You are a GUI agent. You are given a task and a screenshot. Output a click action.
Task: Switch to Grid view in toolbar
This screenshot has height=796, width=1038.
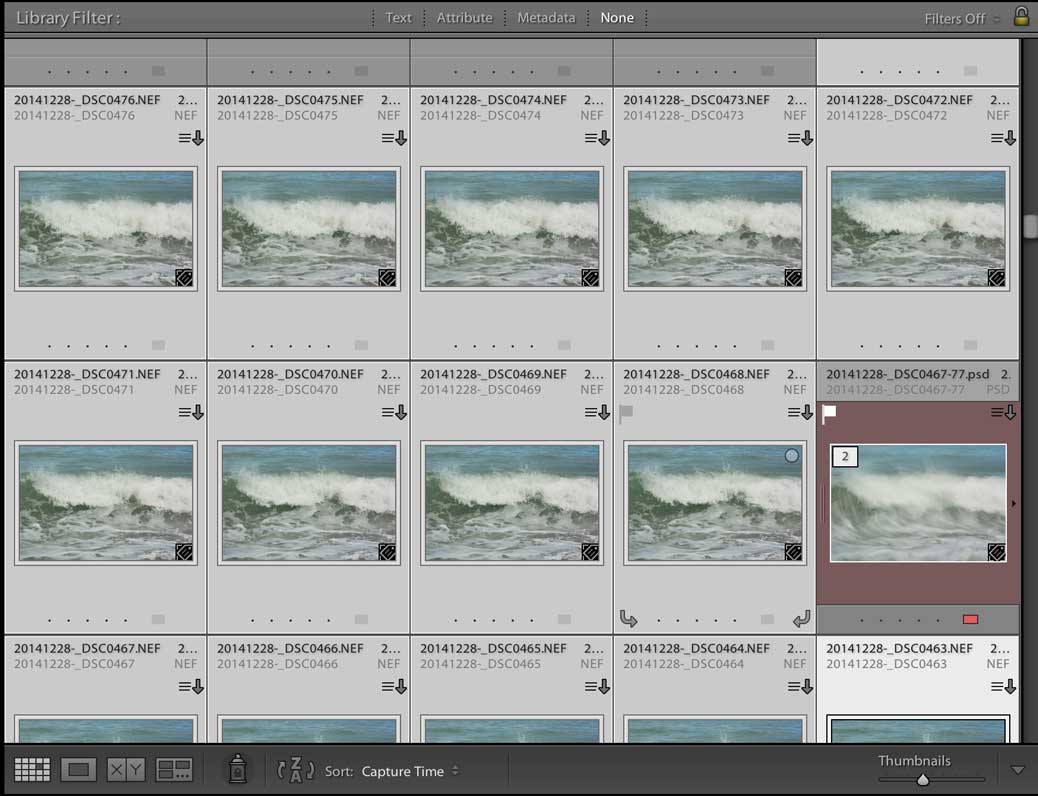(x=32, y=770)
